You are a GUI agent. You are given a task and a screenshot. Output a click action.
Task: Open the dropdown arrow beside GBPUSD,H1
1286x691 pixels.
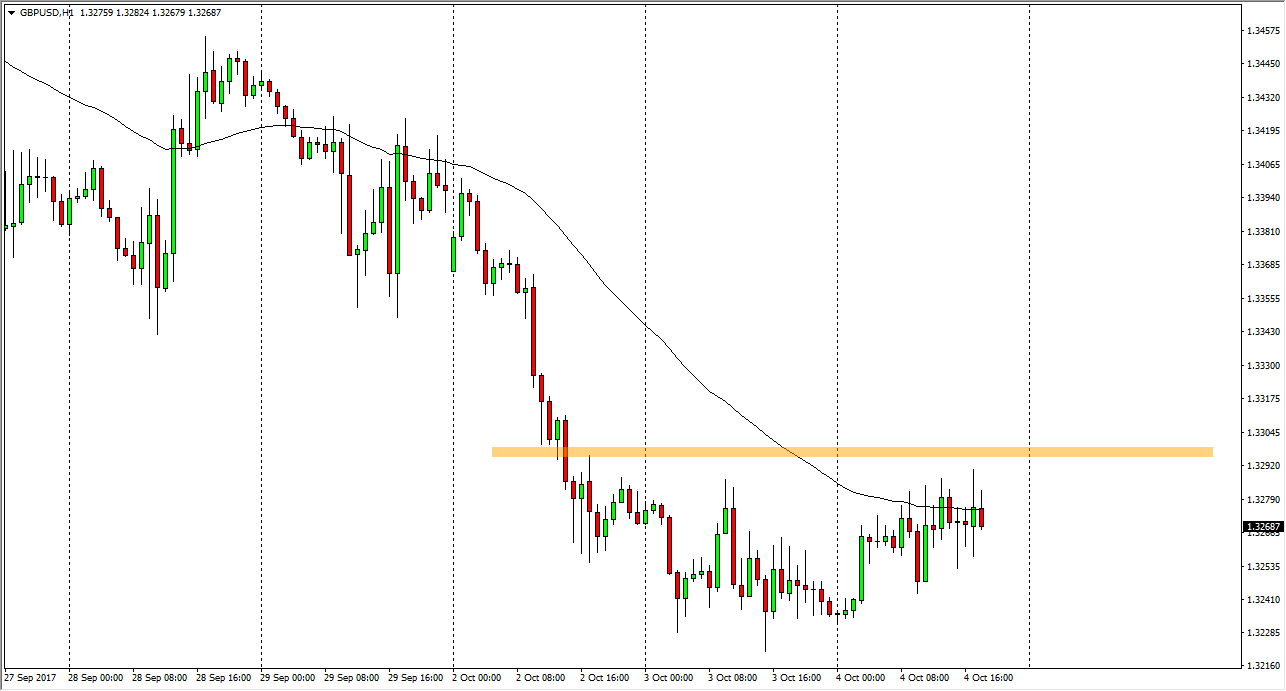click(x=11, y=13)
